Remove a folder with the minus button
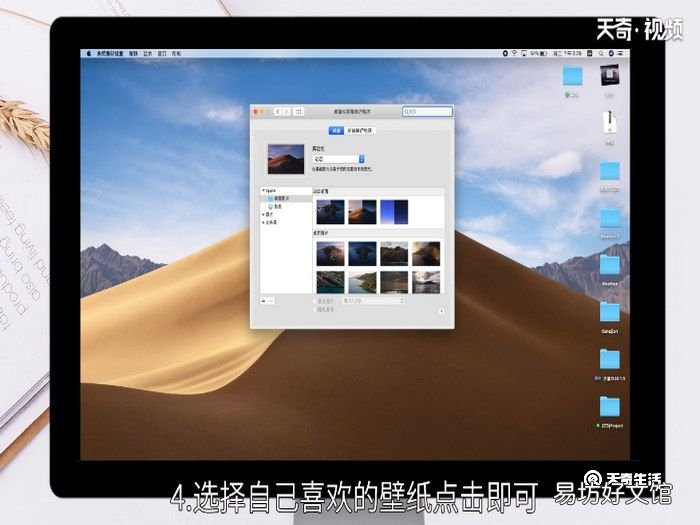This screenshot has height=525, width=700. pos(271,301)
